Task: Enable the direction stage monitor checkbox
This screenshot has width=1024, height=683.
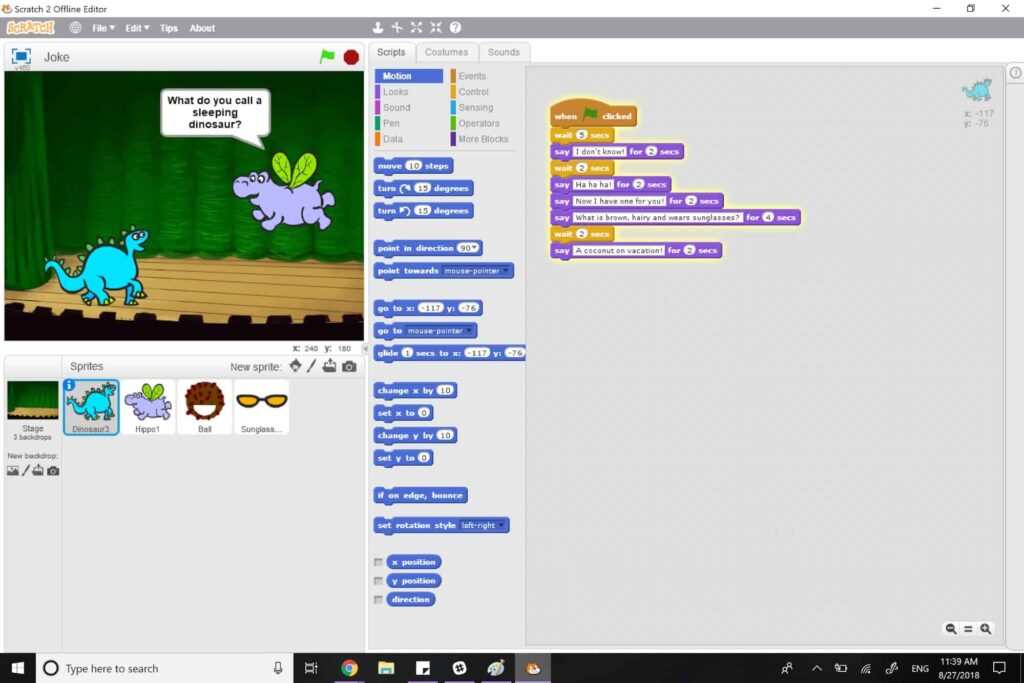Action: click(378, 599)
